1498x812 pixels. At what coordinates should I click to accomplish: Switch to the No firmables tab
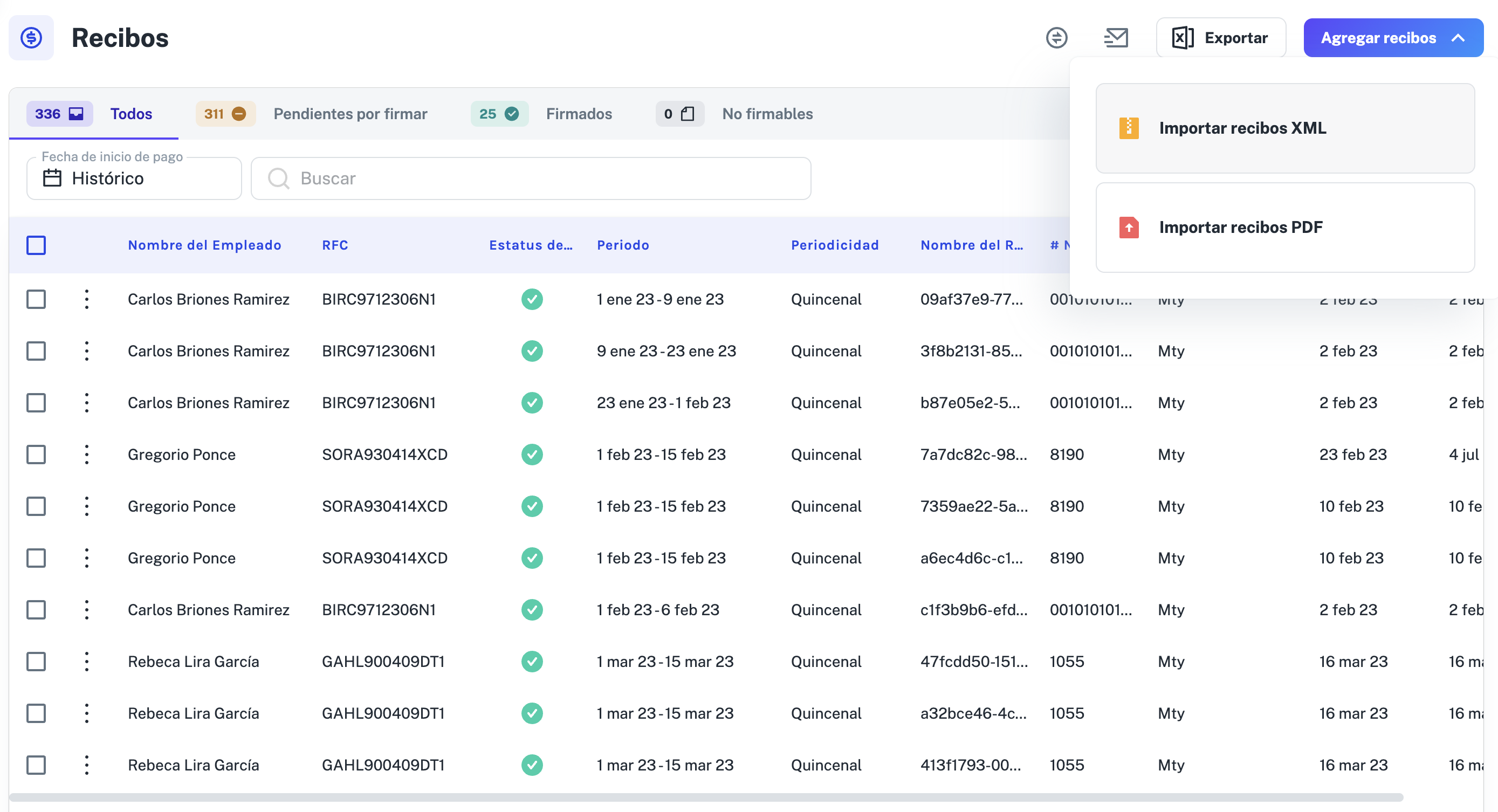click(x=768, y=114)
